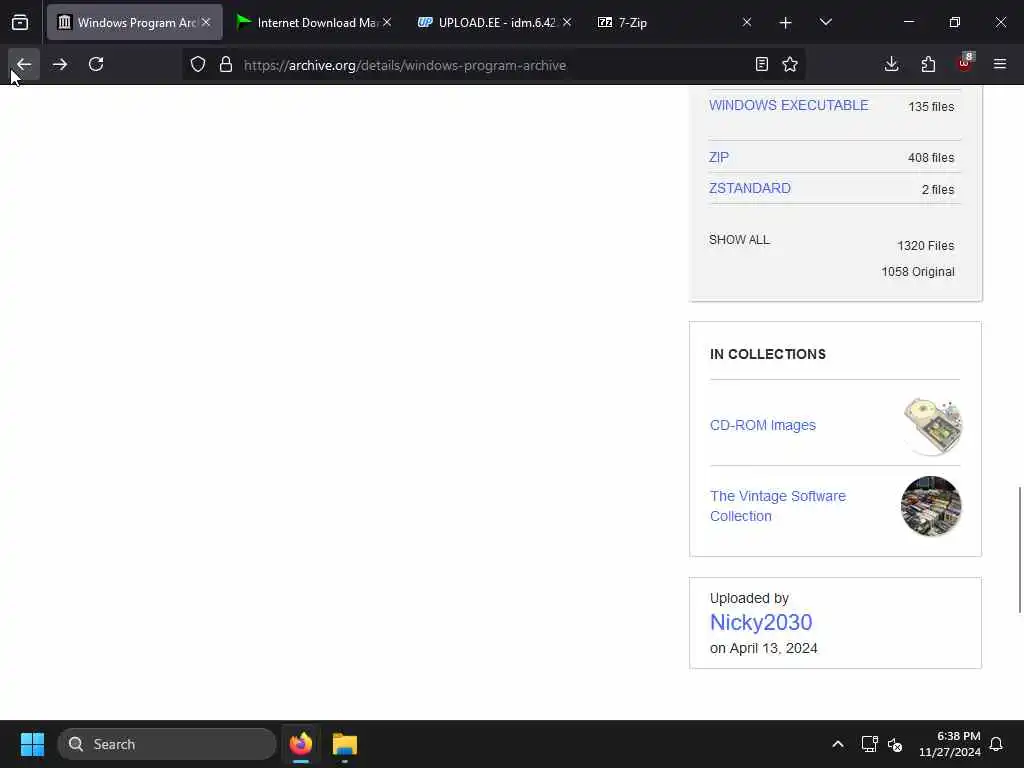This screenshot has width=1024, height=768.
Task: Open a new tab with plus button
Action: (x=786, y=23)
